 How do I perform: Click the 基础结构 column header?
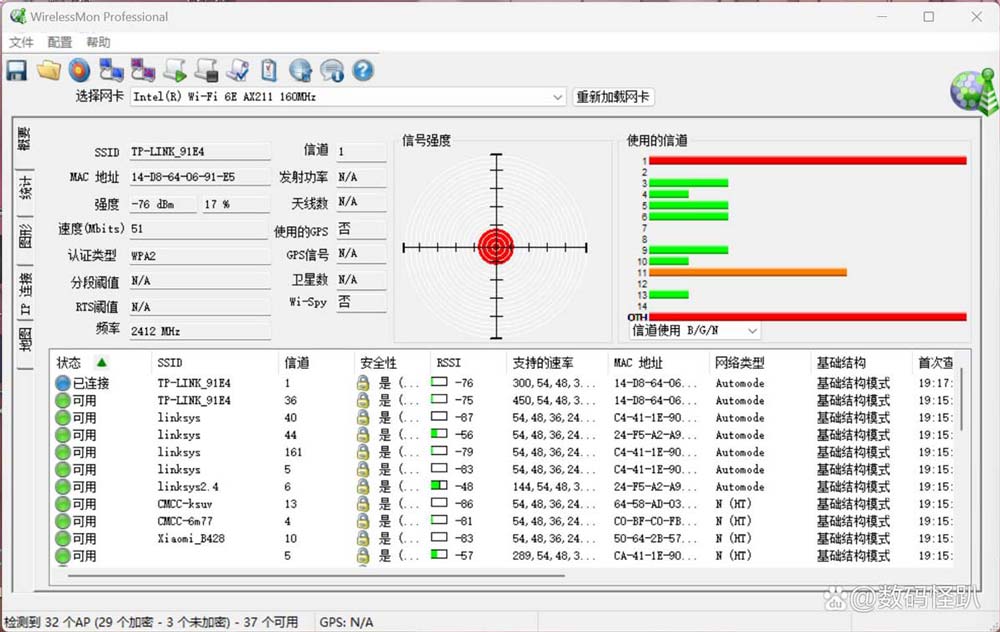tap(841, 363)
